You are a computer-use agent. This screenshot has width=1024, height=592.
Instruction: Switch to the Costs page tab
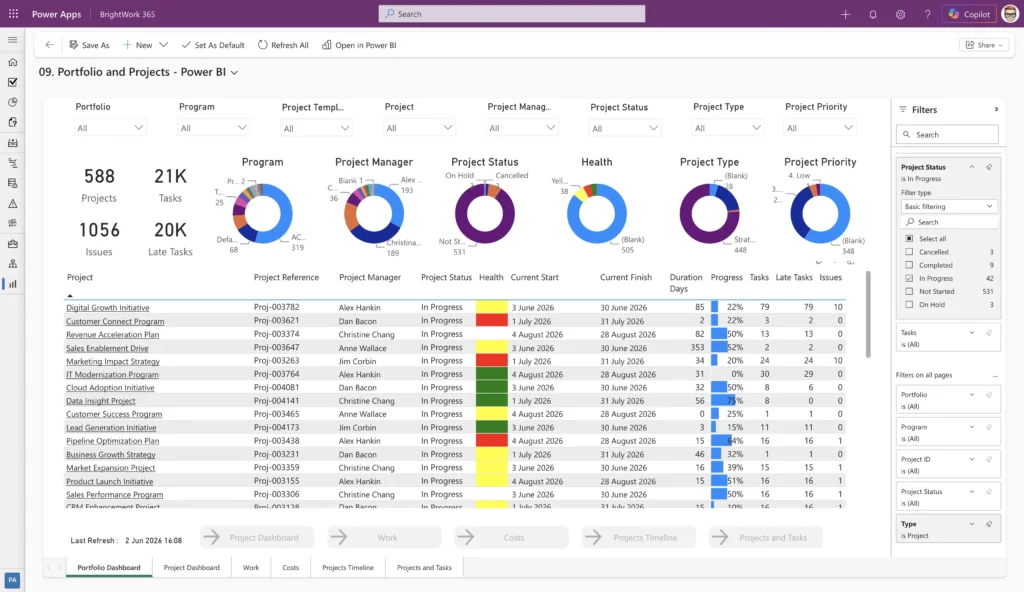(x=291, y=567)
